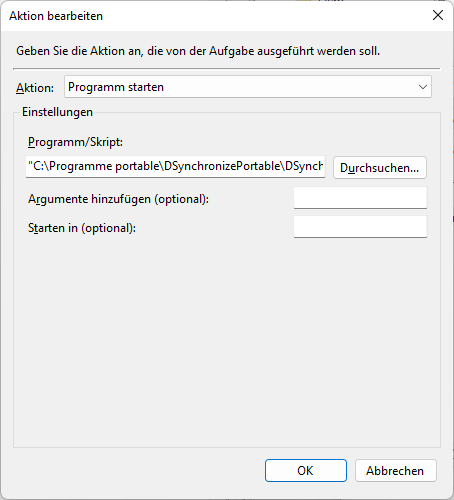The image size is (454, 500).
Task: Click the 'Aktion bearbeiten' window title
Action: coord(56,16)
